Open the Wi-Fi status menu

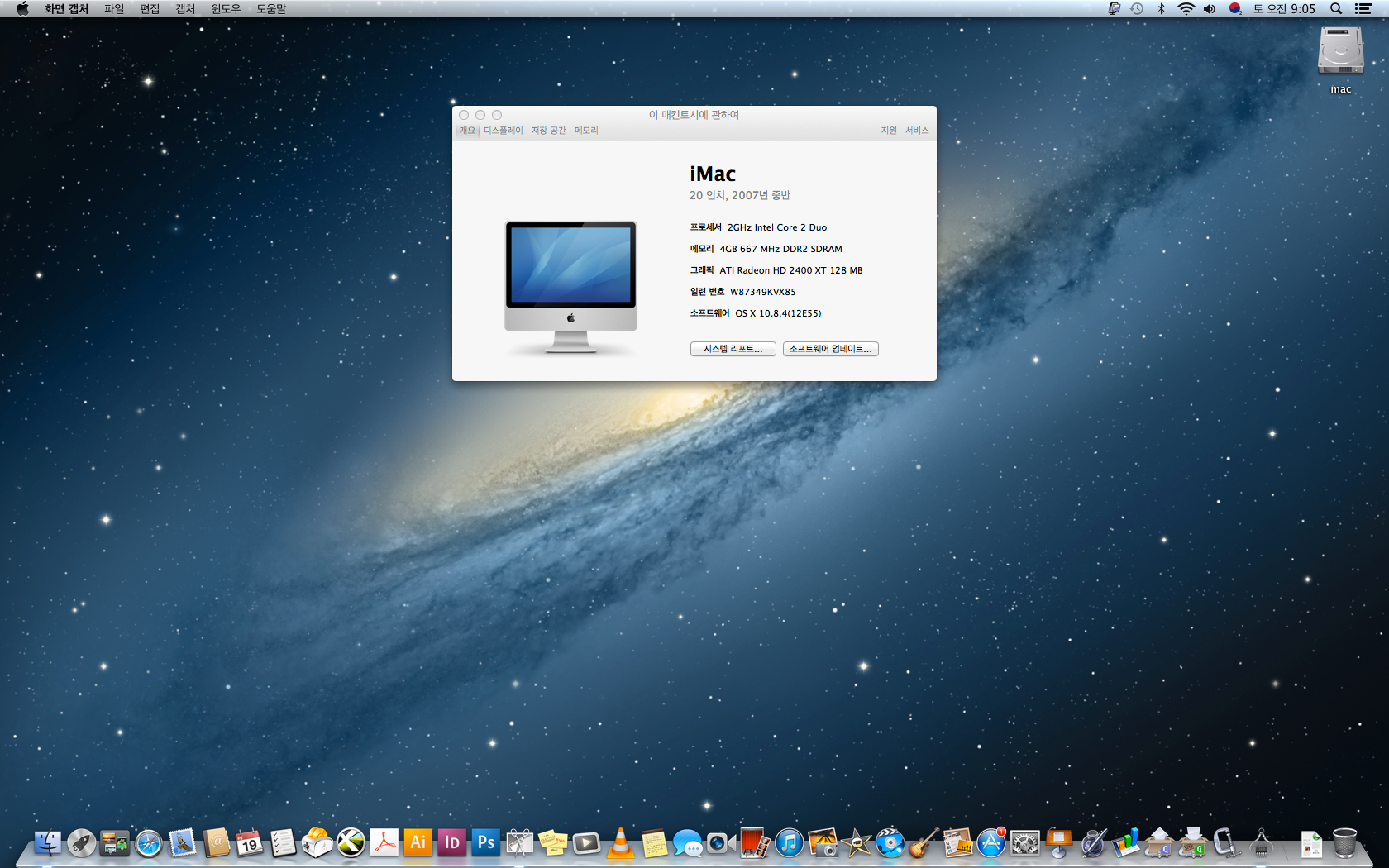tap(1186, 9)
